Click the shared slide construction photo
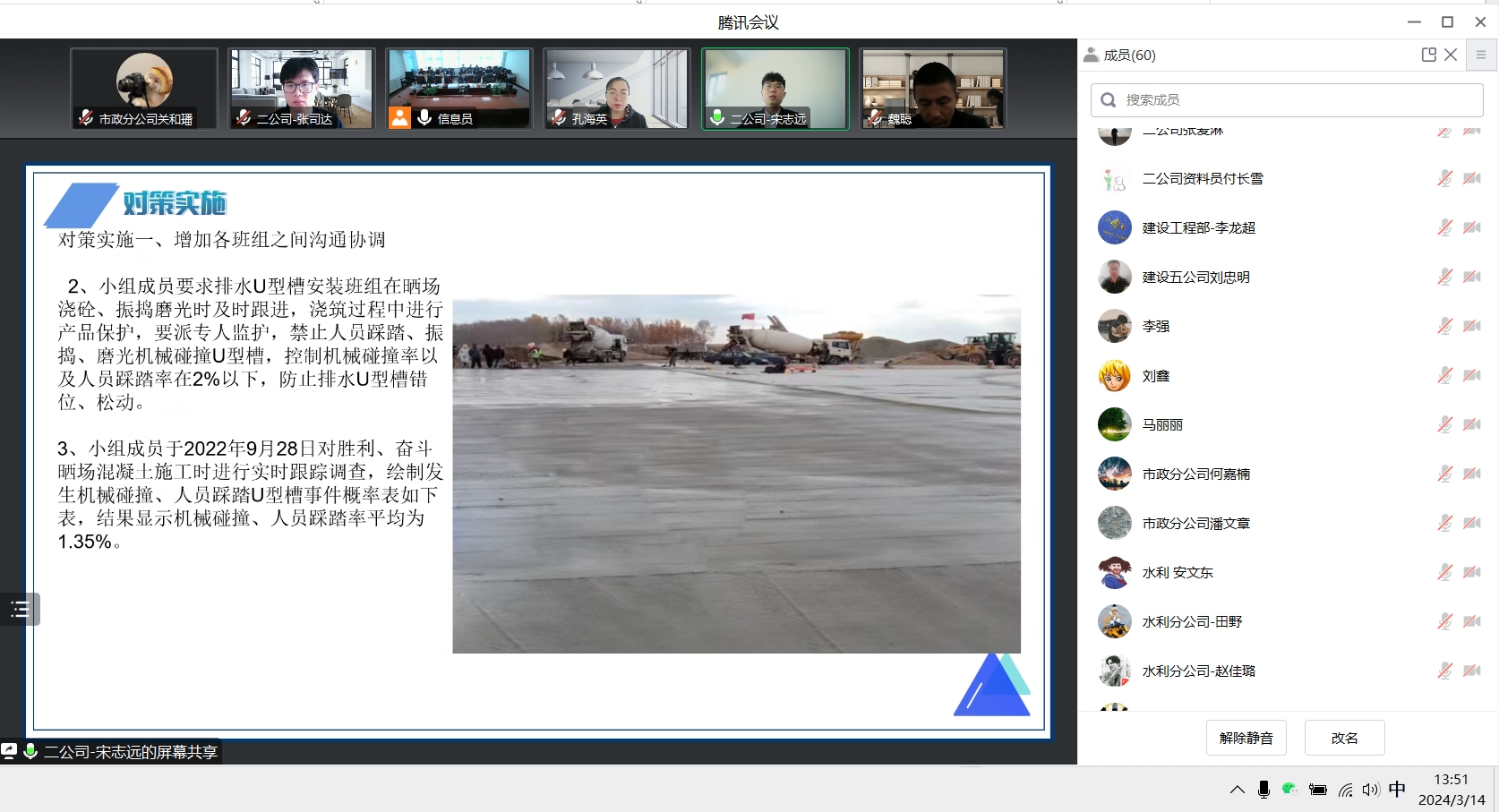This screenshot has height=812, width=1499. 736,474
